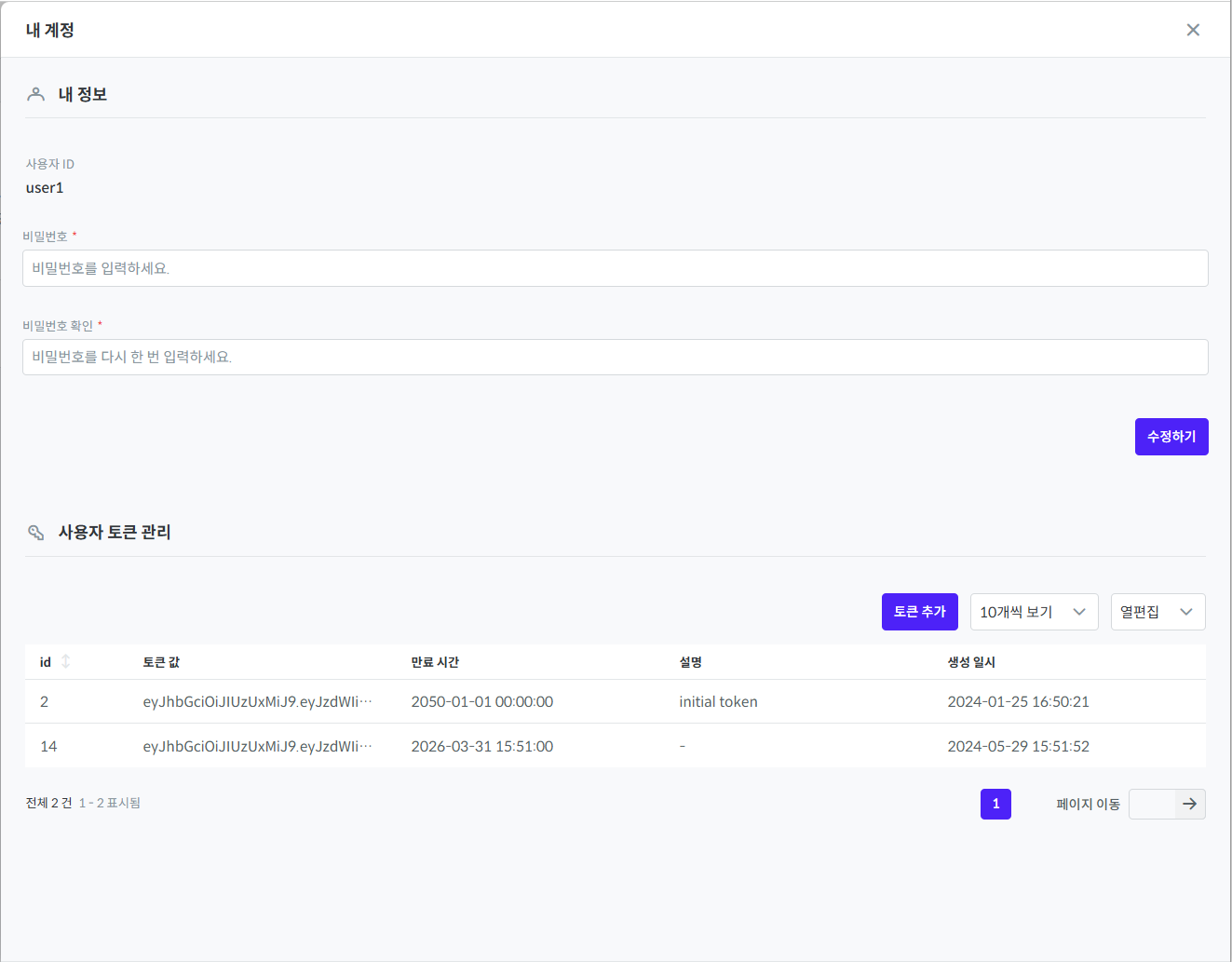The height and width of the screenshot is (962, 1232).
Task: Click the page jump arrow icon
Action: pos(1189,804)
